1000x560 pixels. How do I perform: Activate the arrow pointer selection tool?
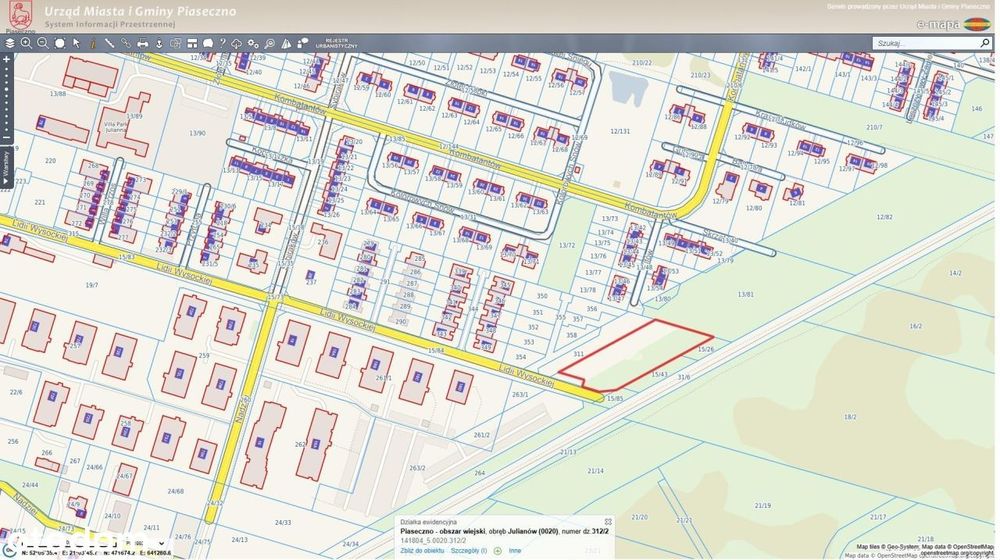(76, 43)
